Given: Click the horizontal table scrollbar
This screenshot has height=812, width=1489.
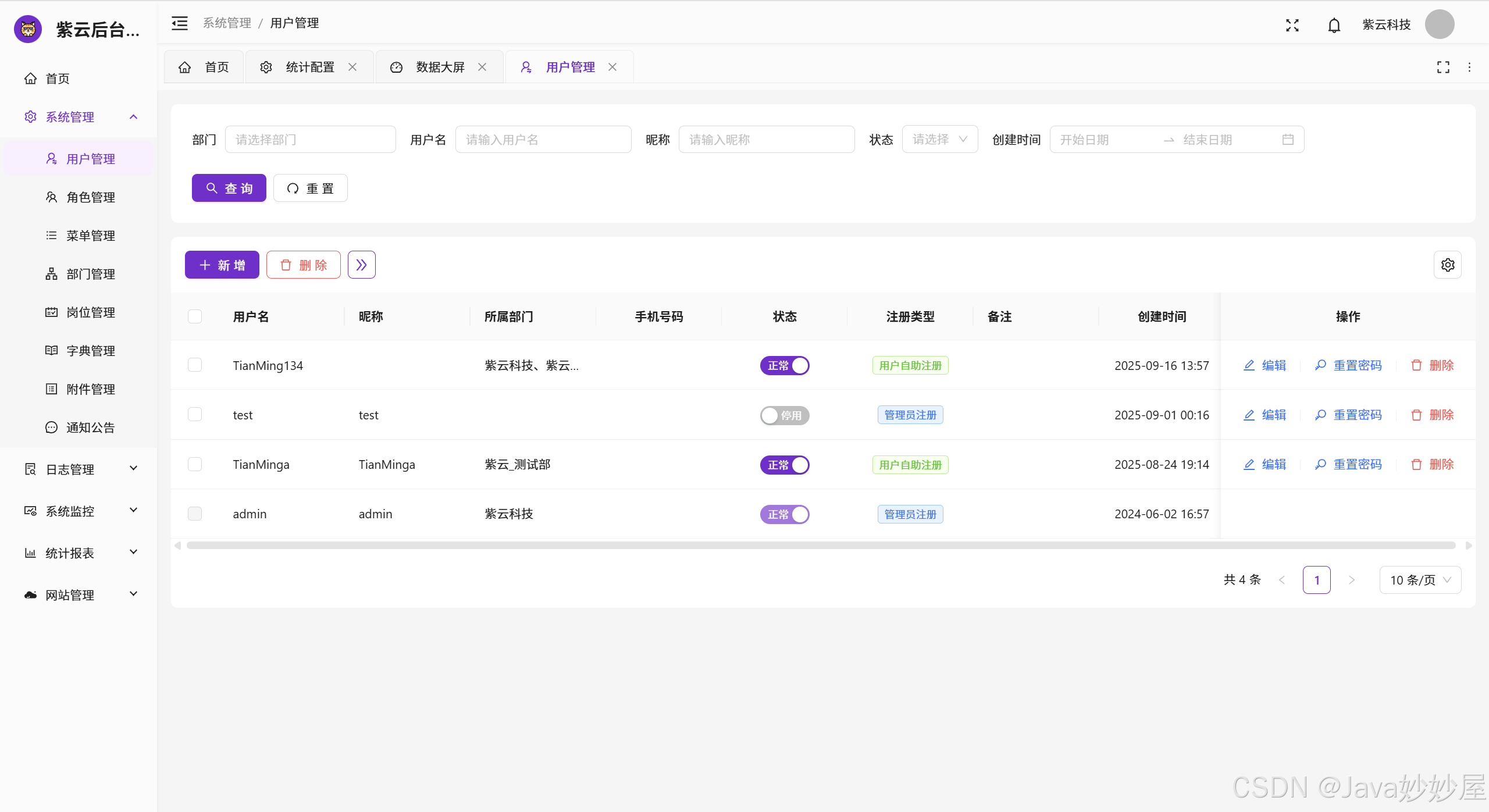Looking at the screenshot, I should (821, 545).
